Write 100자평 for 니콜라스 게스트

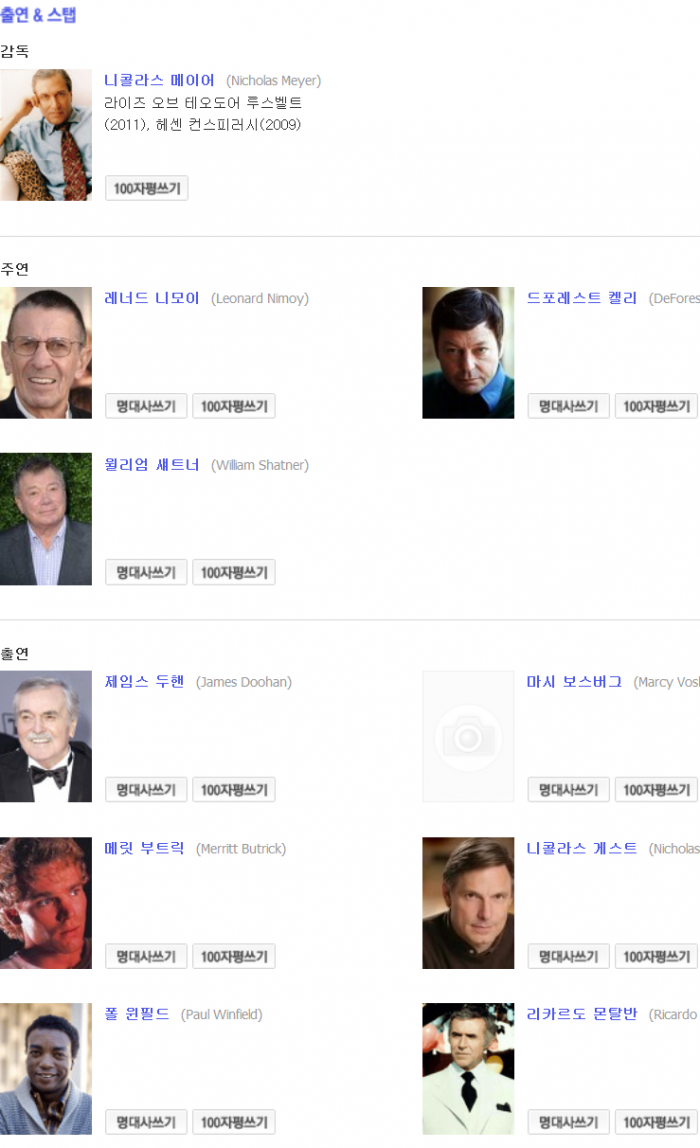(656, 956)
